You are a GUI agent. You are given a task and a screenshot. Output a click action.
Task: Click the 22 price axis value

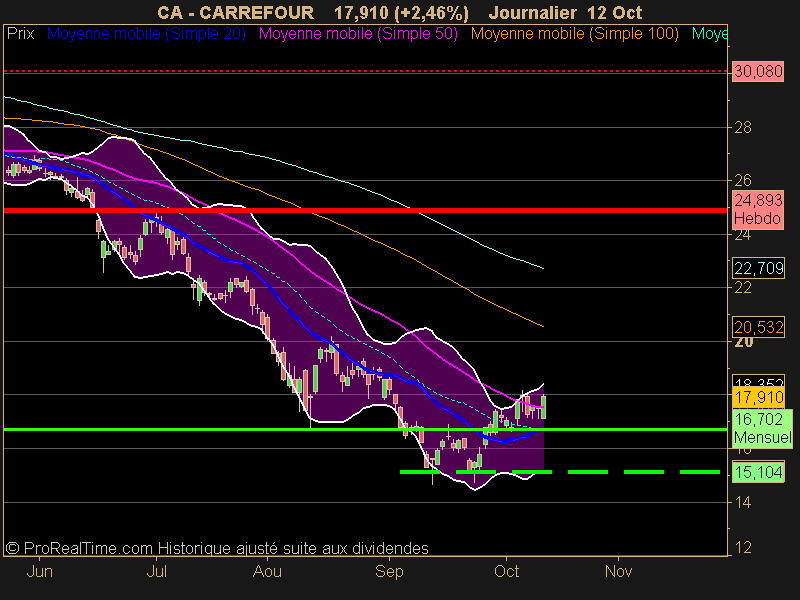pos(743,288)
